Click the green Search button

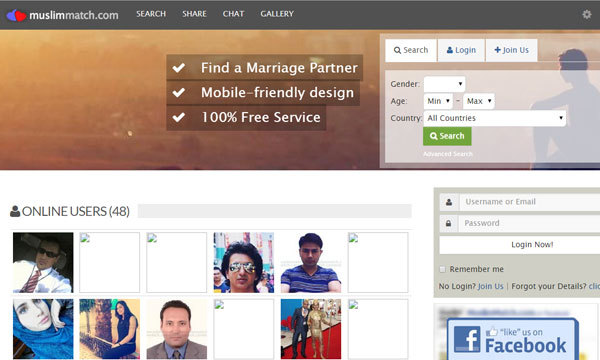(x=447, y=136)
